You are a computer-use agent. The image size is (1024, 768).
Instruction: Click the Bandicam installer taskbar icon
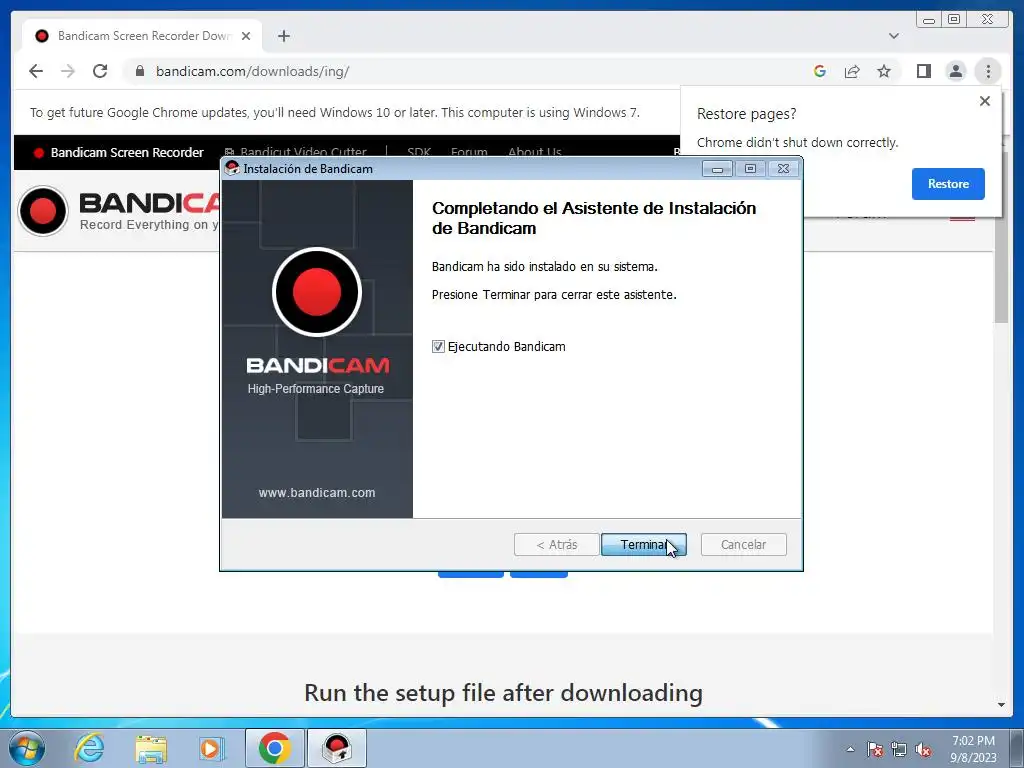pos(337,748)
